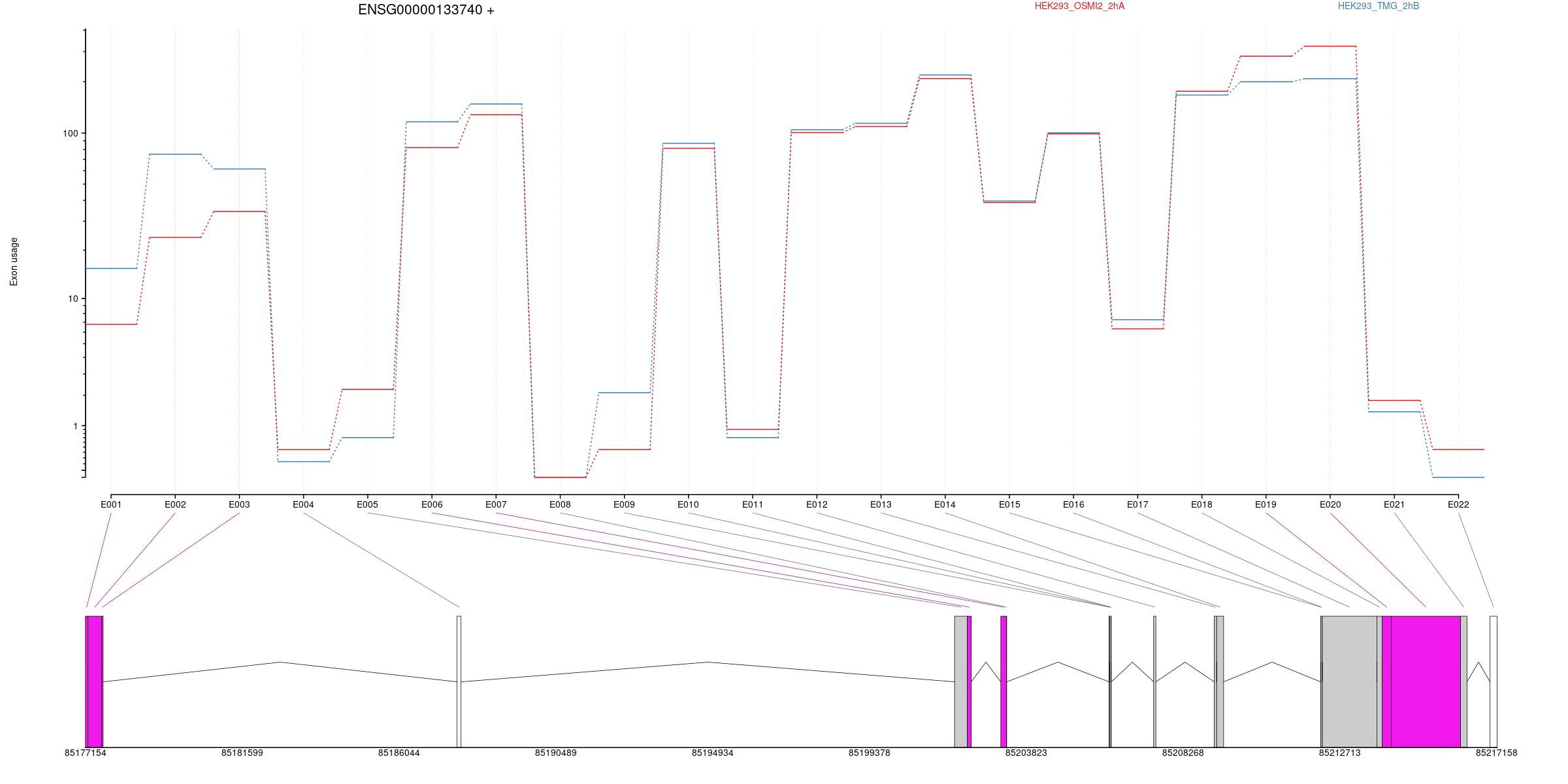Click the white exon box near 85186044

point(459,681)
